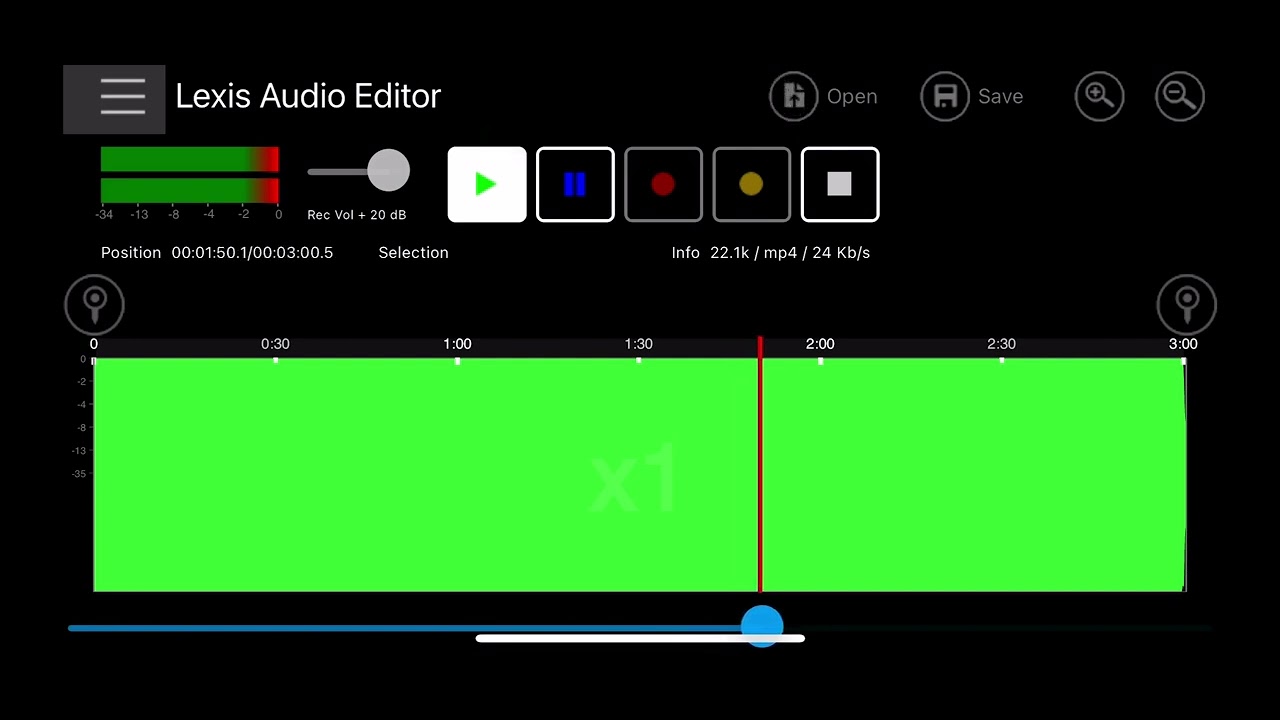Zoom out of the waveform
The width and height of the screenshot is (1280, 720).
1180,97
